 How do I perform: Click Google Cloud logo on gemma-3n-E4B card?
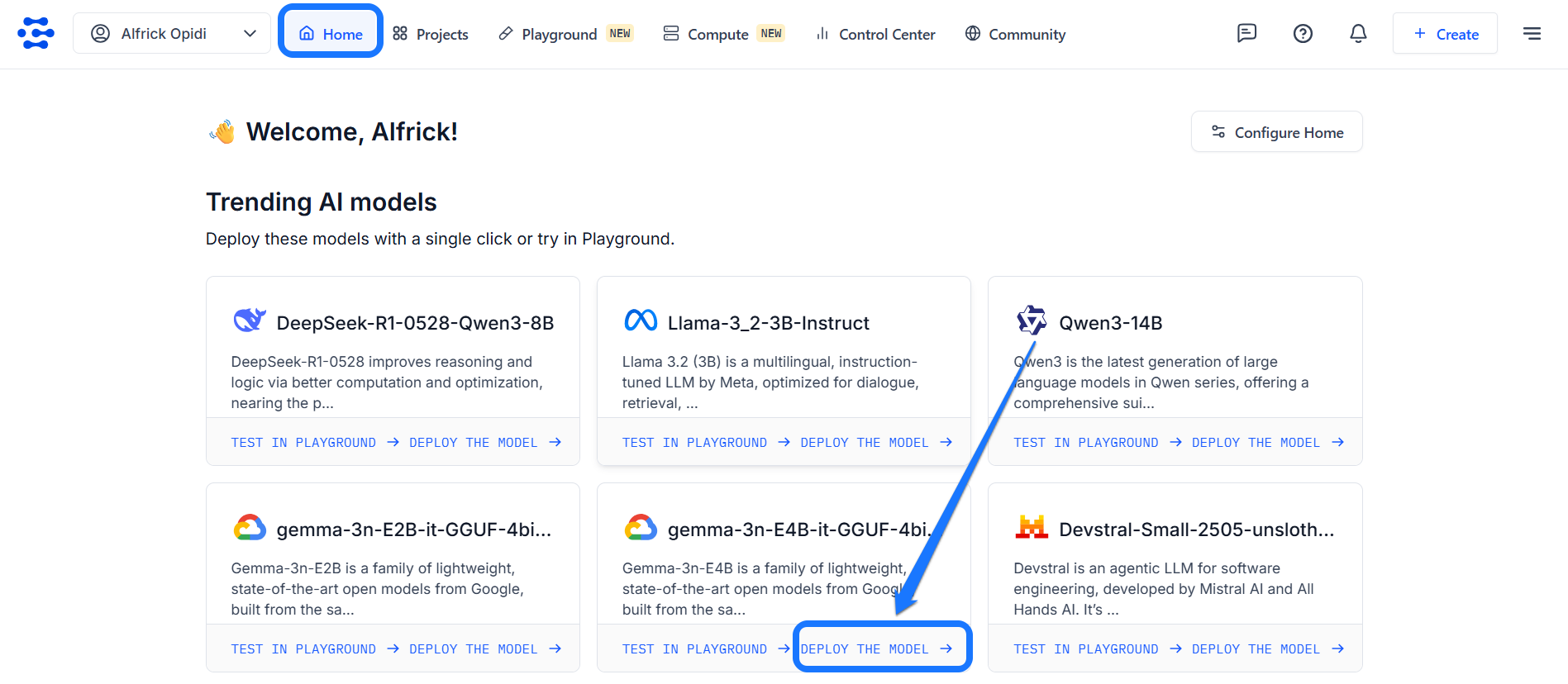[641, 527]
